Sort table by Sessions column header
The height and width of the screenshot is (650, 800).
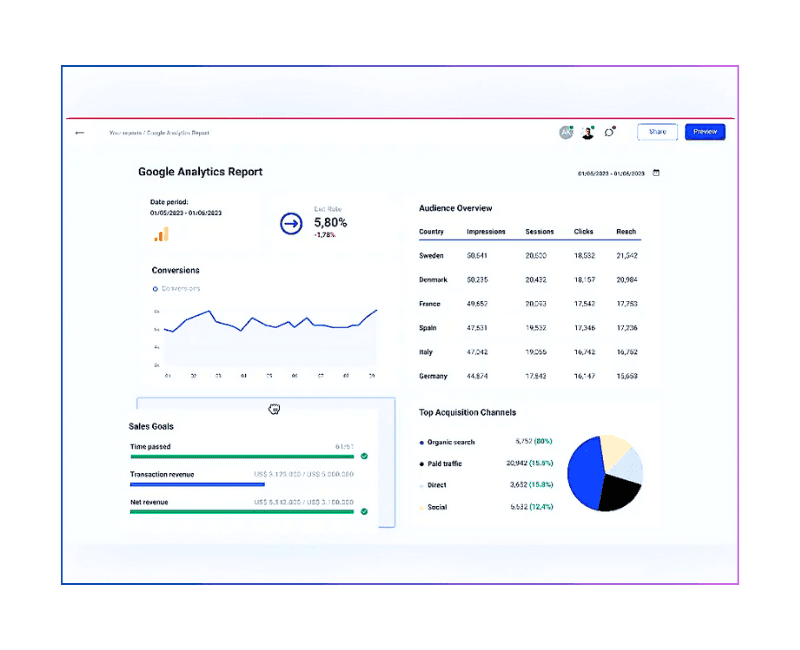[539, 232]
